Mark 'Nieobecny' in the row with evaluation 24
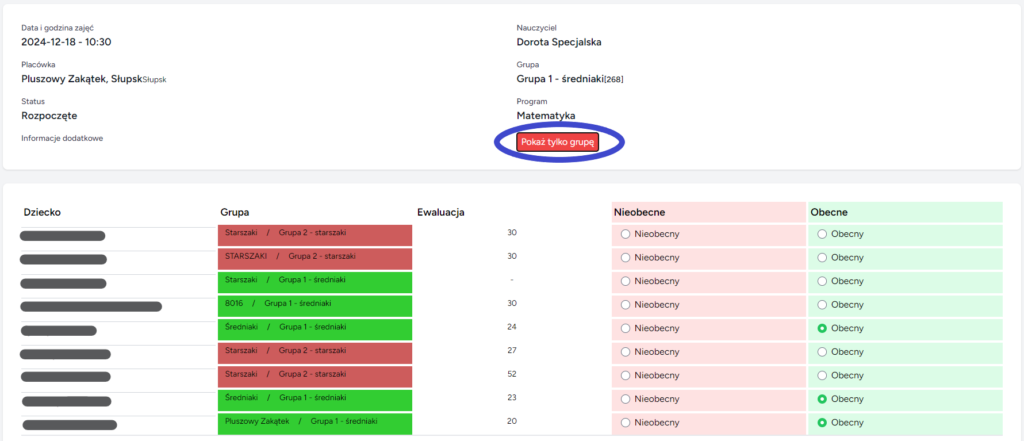The height and width of the screenshot is (441, 1024). [x=627, y=328]
